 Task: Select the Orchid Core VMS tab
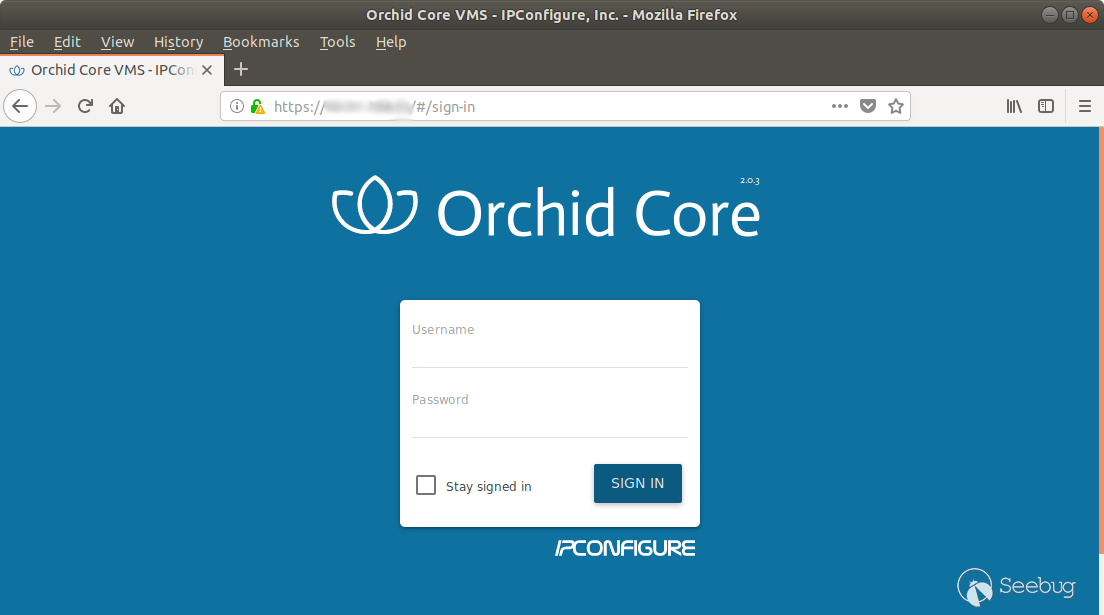[111, 70]
